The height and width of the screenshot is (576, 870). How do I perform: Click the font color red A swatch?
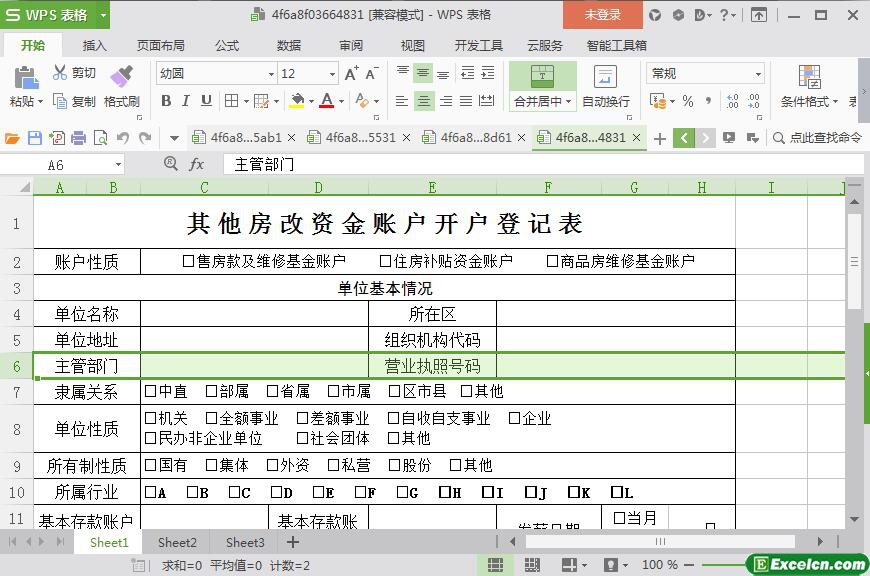tap(326, 101)
